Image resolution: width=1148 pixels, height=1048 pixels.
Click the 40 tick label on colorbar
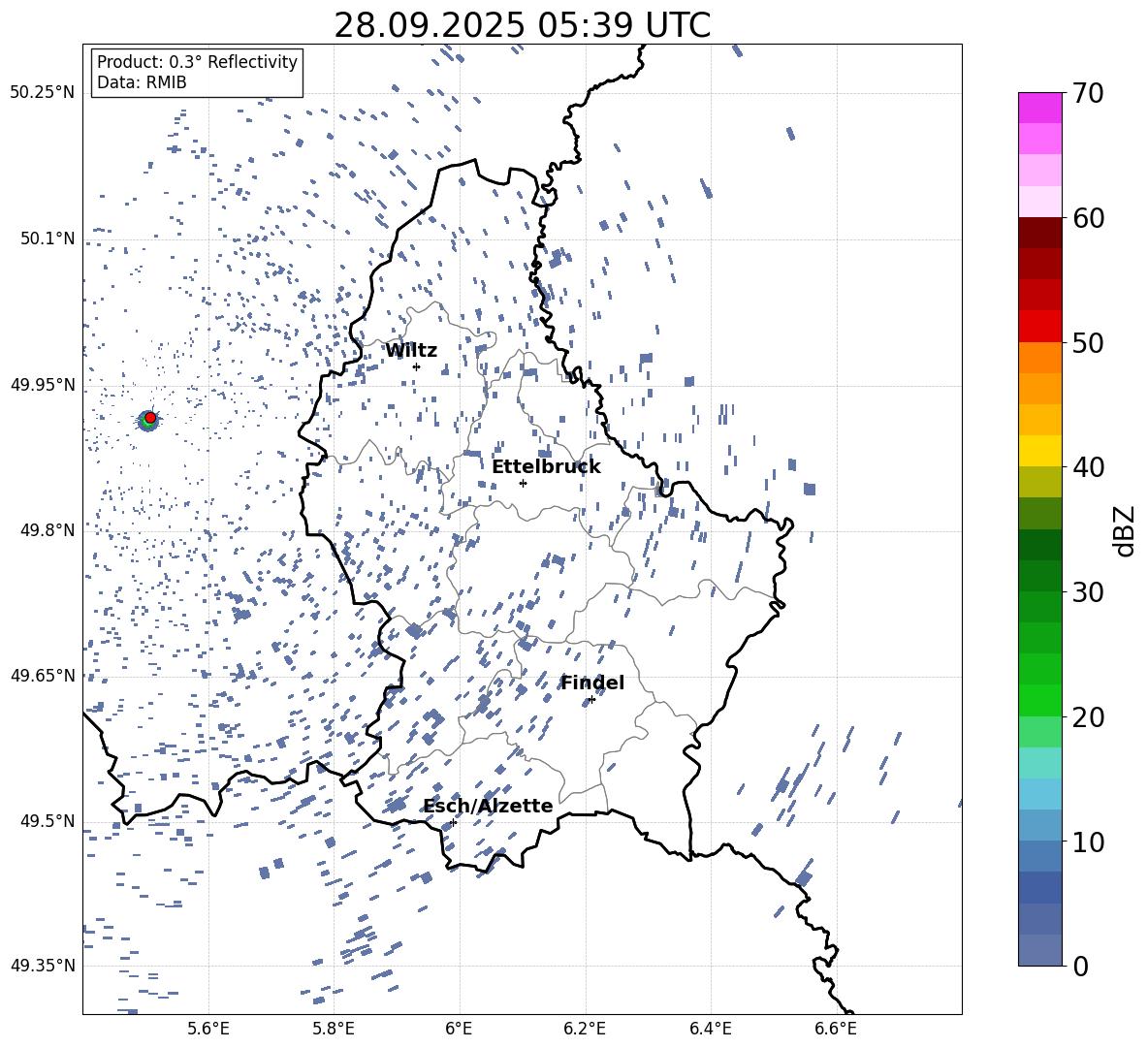[1089, 467]
